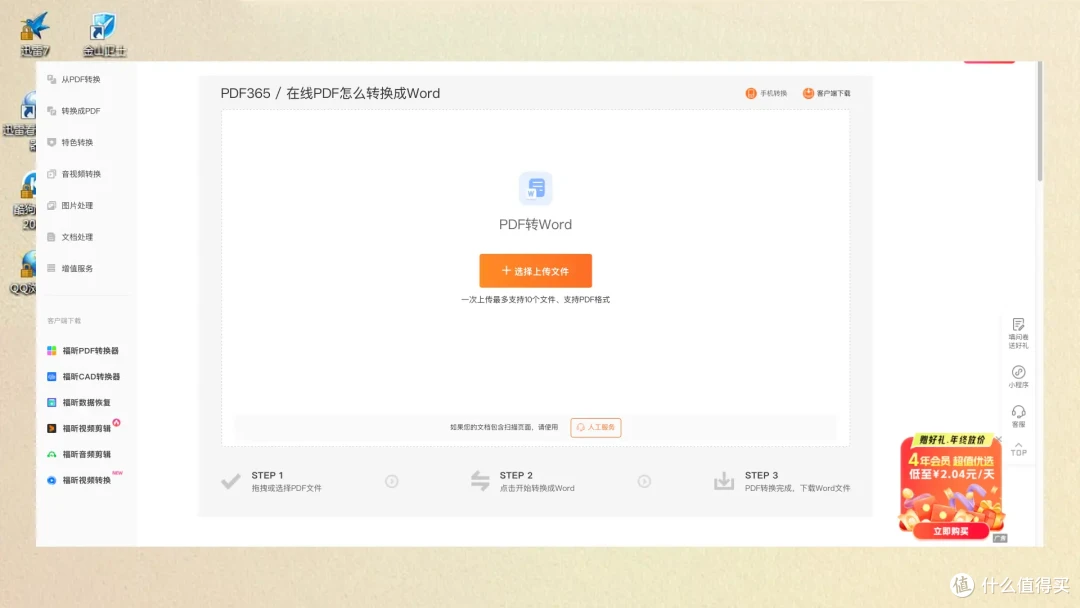Click the 拖拽或选择PDF文件 step text
This screenshot has height=608, width=1080.
click(287, 488)
